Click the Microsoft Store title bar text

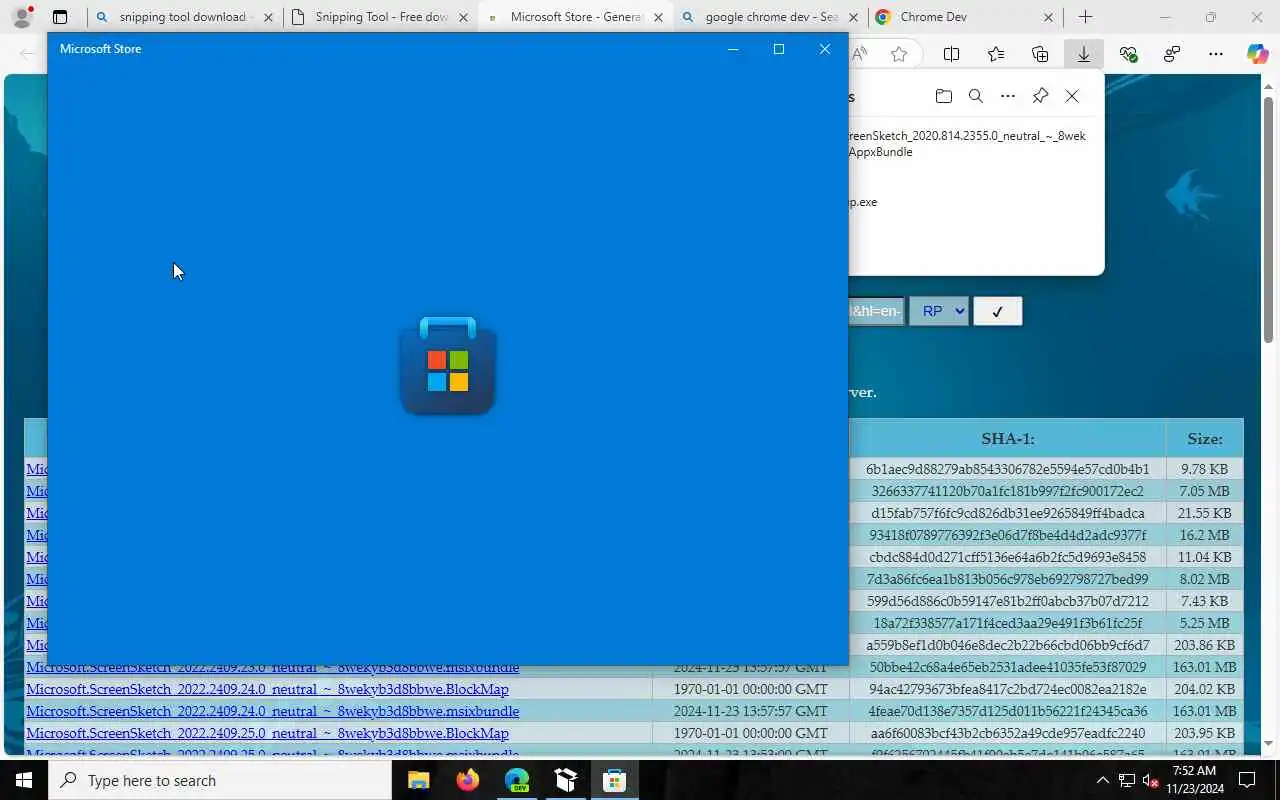pos(100,49)
